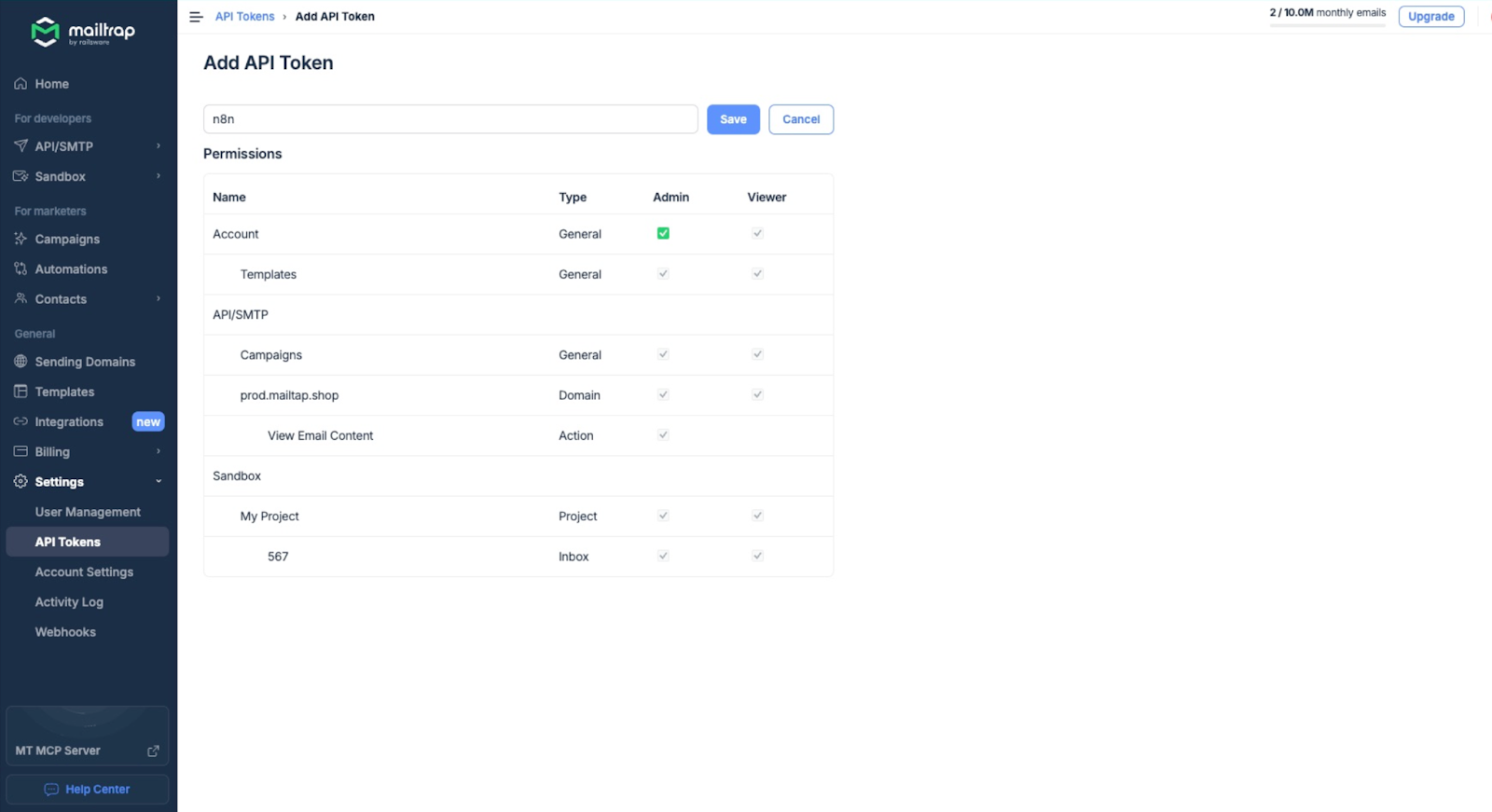Save the new API token
The image size is (1492, 812).
click(x=733, y=119)
